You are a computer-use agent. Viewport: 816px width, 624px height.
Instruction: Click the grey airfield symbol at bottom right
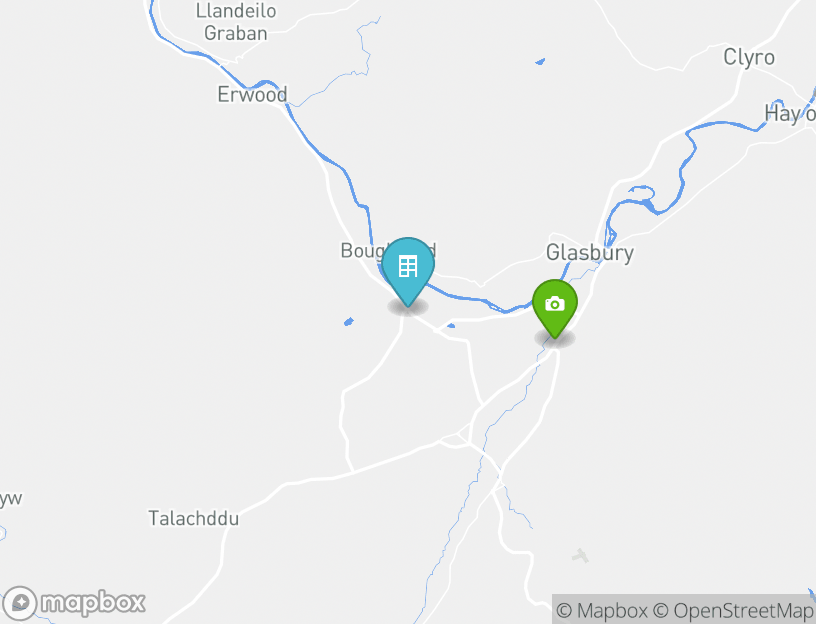(580, 556)
